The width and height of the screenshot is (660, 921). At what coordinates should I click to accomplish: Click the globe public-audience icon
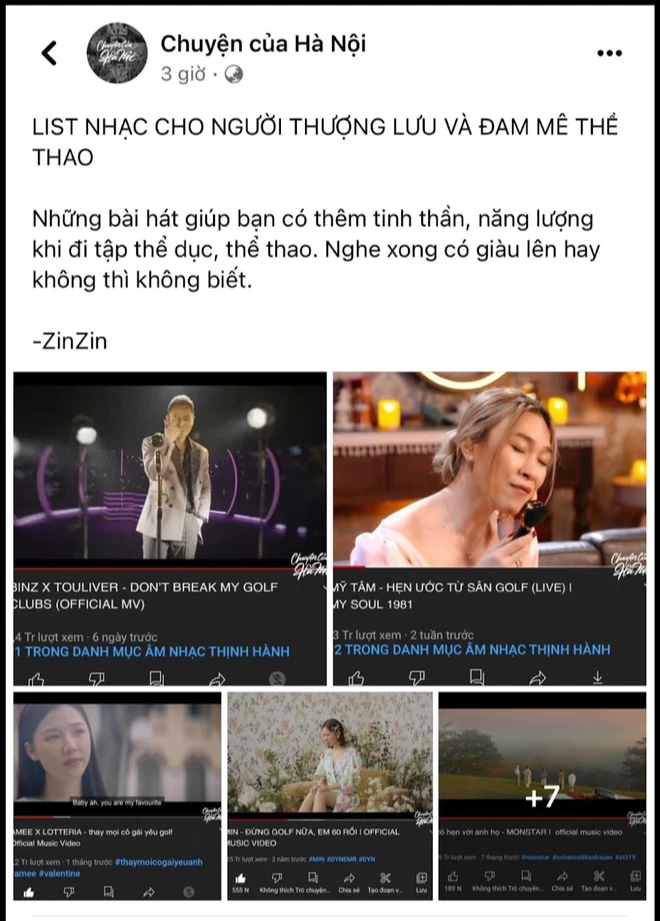[234, 75]
